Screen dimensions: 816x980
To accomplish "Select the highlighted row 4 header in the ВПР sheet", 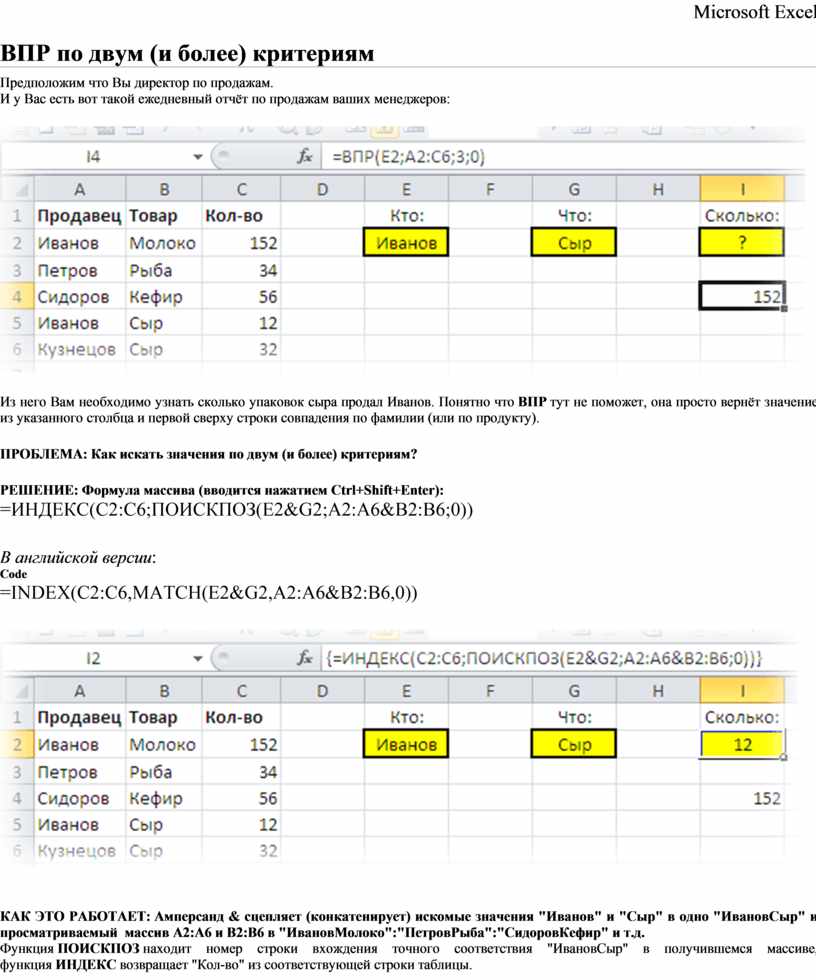I will (x=17, y=296).
